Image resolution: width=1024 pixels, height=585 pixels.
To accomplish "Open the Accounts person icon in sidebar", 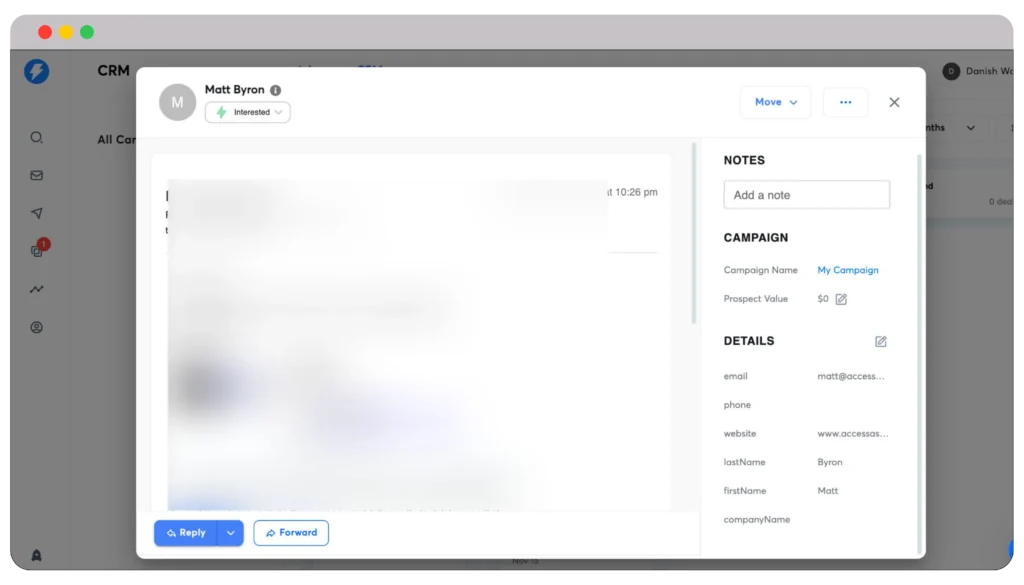I will pos(36,327).
